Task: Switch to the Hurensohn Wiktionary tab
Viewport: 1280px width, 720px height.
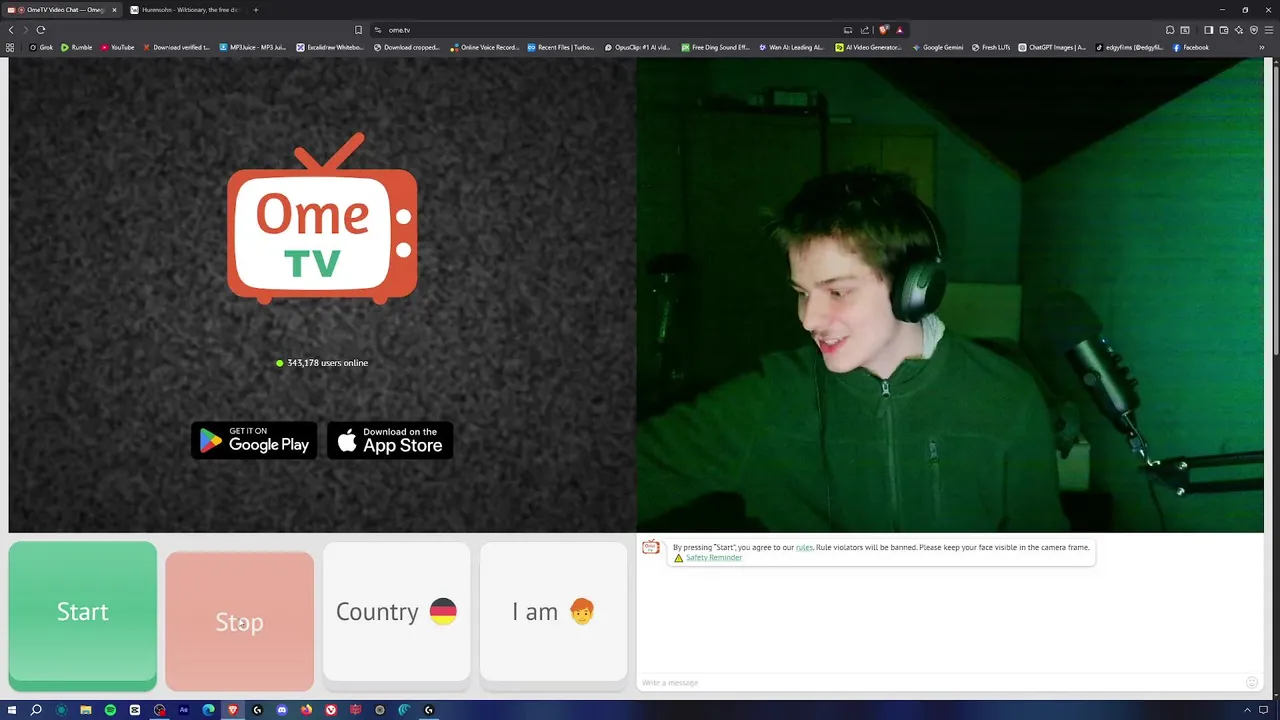Action: point(185,10)
